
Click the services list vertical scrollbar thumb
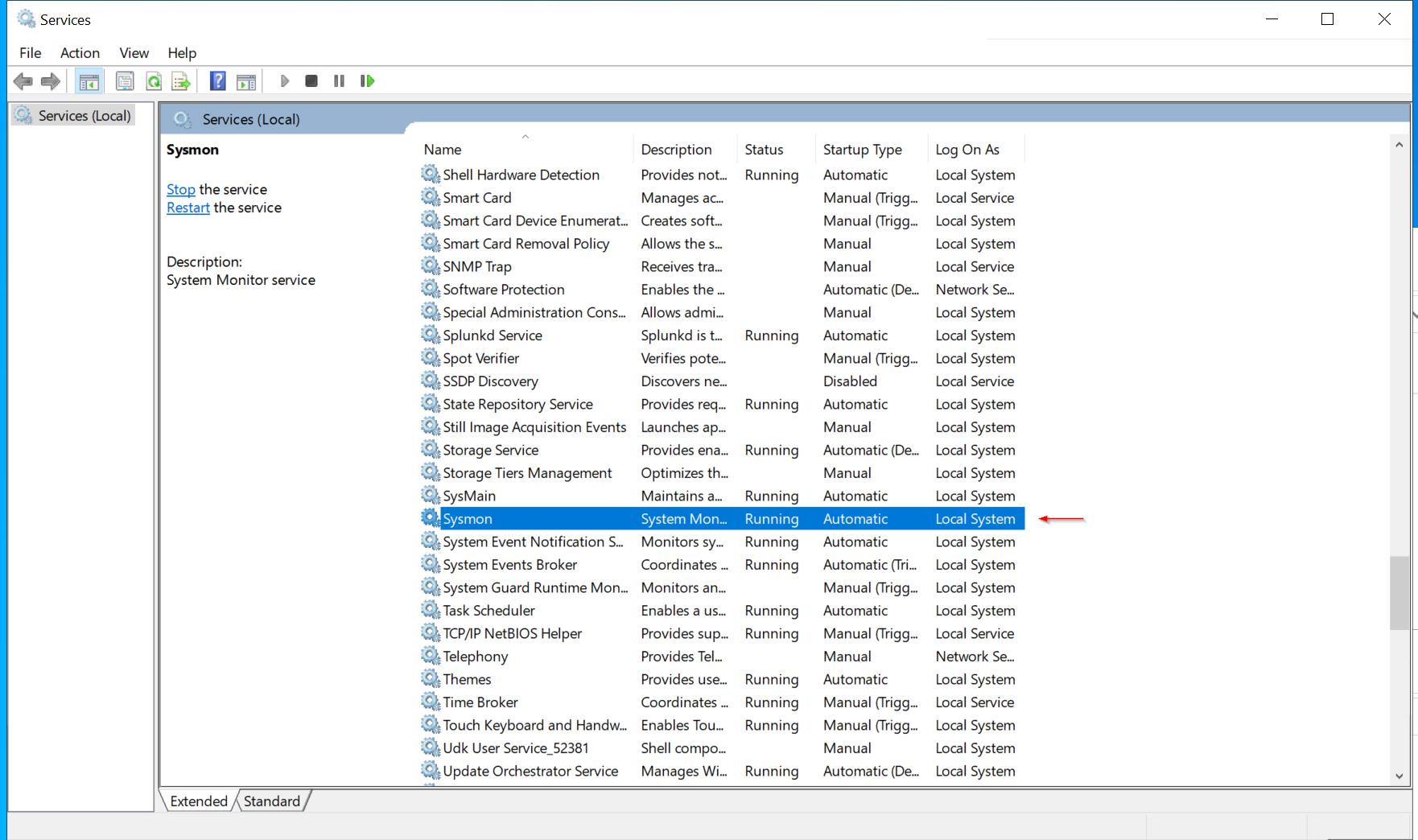(x=1399, y=593)
